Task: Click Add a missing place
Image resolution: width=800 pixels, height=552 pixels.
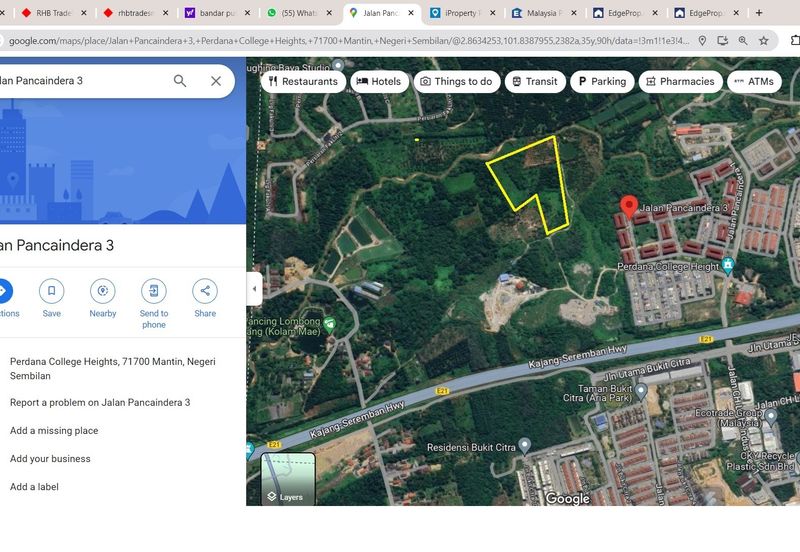Action: (x=54, y=431)
